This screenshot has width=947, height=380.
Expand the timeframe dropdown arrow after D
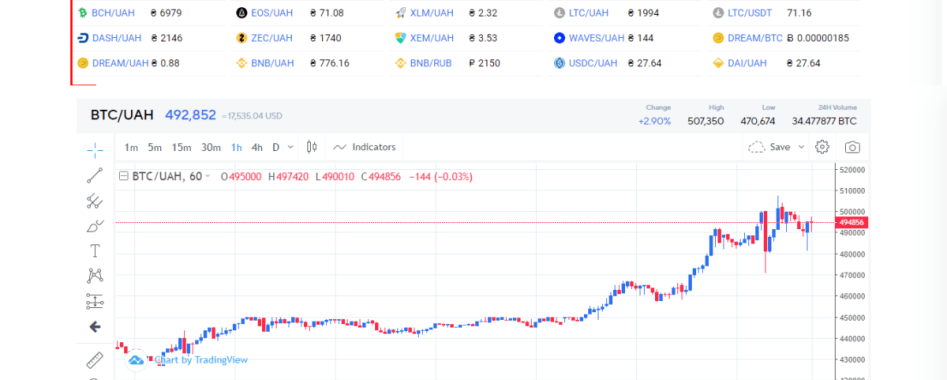291,147
